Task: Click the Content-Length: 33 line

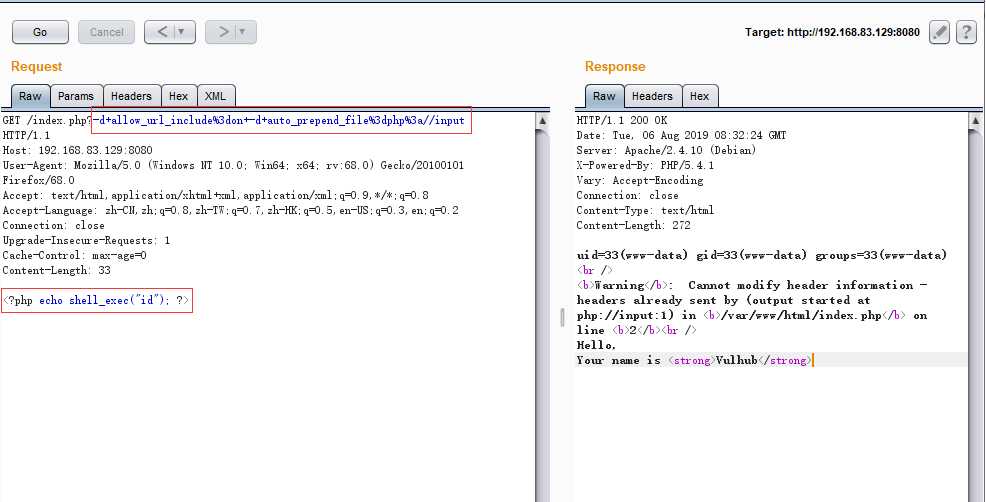Action: tap(56, 271)
